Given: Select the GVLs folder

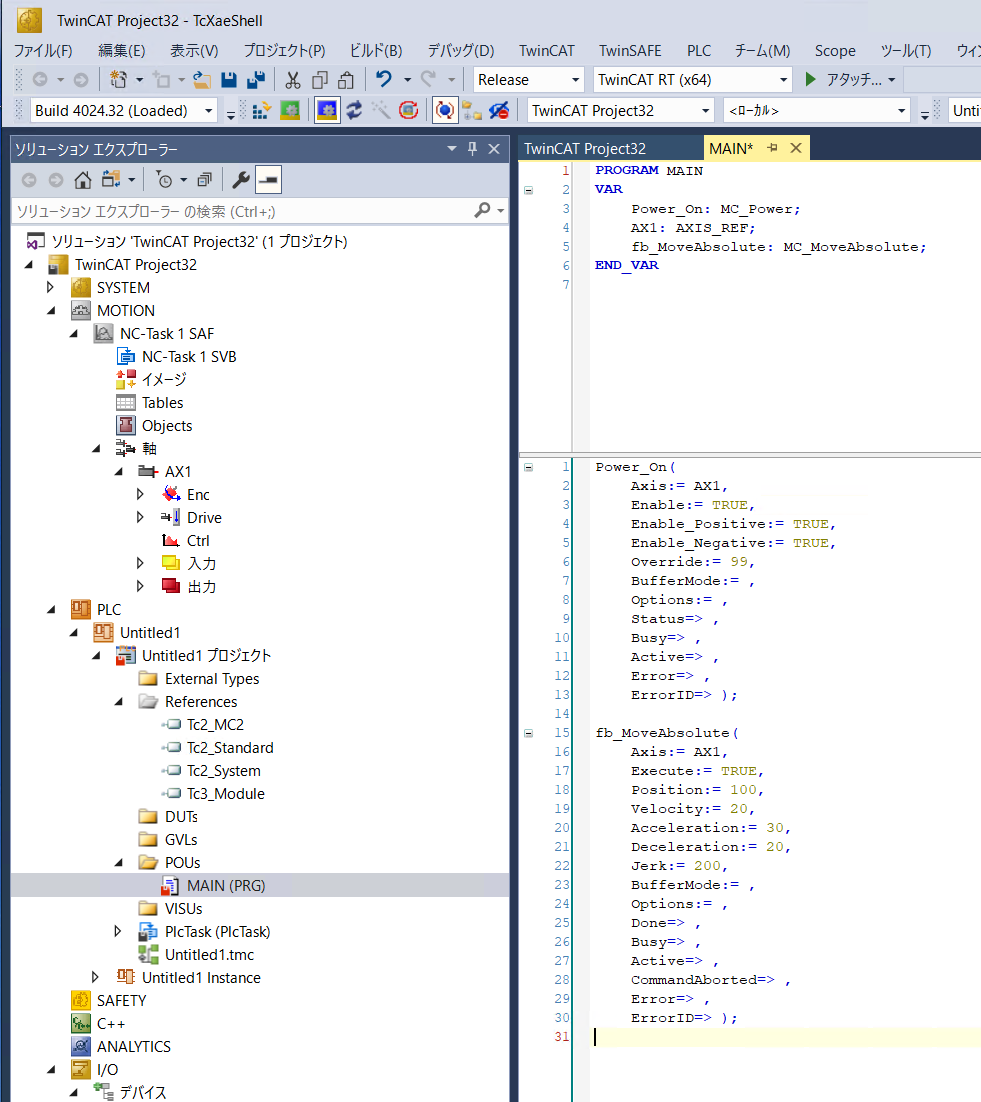Looking at the screenshot, I should click(x=181, y=839).
